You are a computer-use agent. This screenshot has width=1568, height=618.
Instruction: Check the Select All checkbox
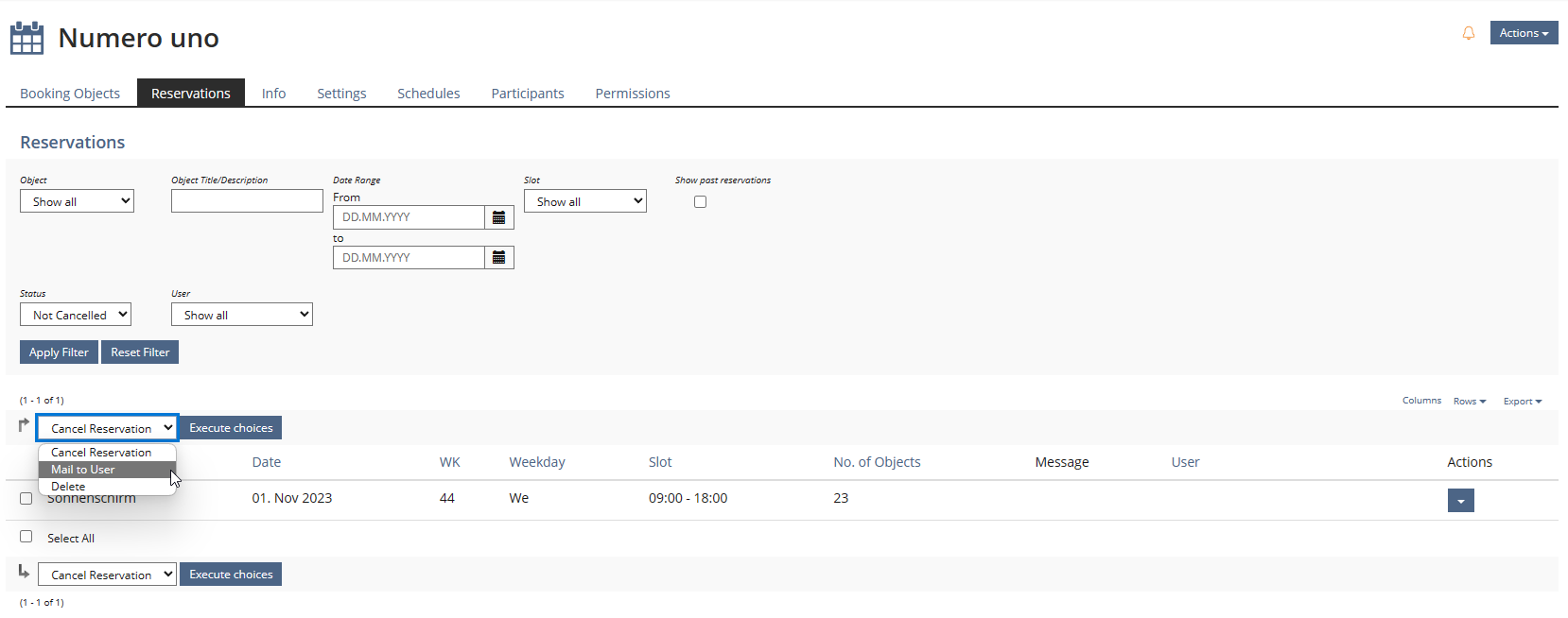click(26, 537)
